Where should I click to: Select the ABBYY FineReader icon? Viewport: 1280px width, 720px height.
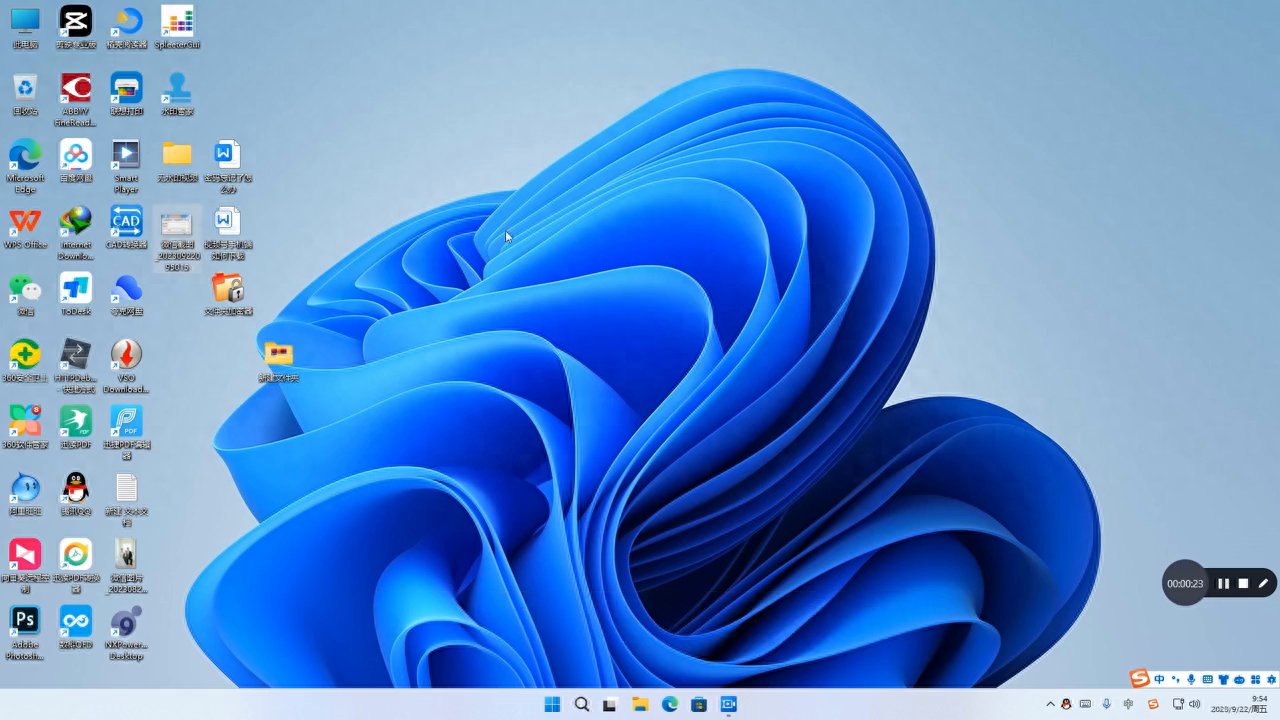coord(76,89)
